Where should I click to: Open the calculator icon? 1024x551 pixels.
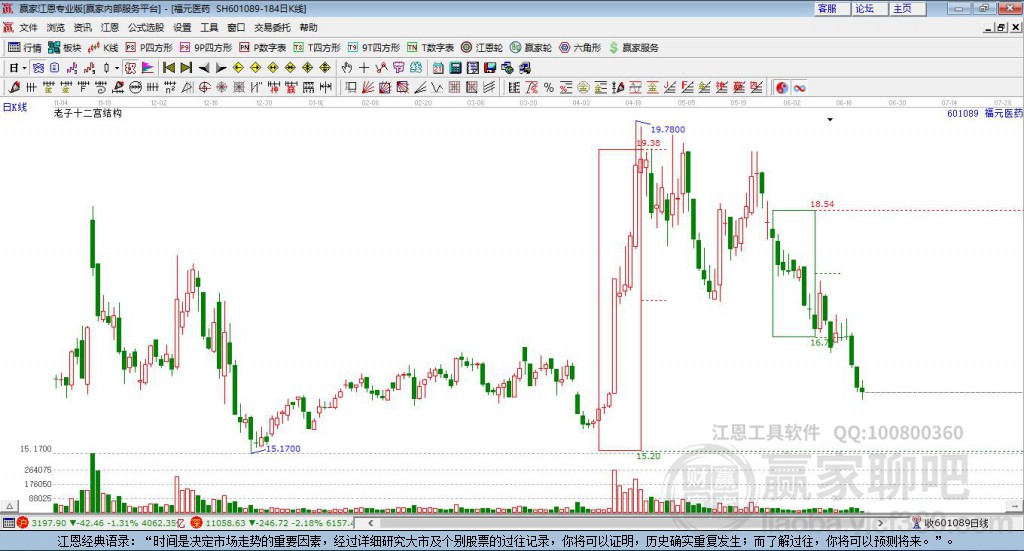455,68
